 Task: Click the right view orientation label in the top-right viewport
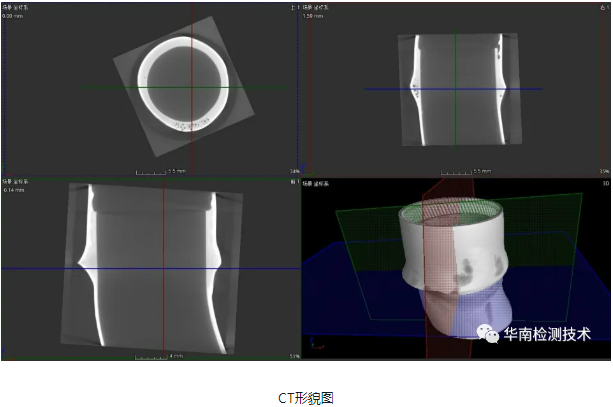(603, 6)
